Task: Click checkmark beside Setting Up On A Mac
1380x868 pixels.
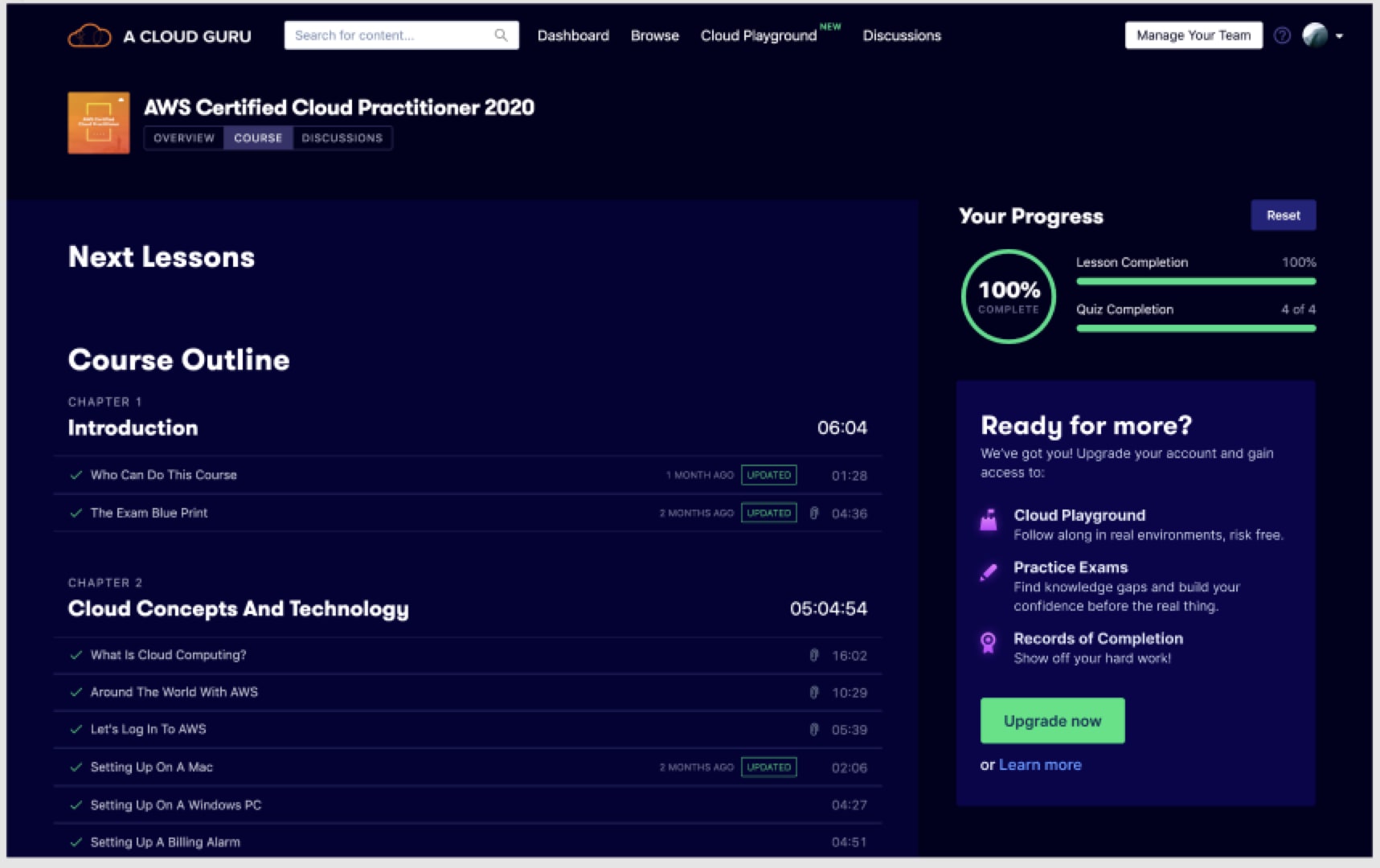Action: pyautogui.click(x=76, y=767)
